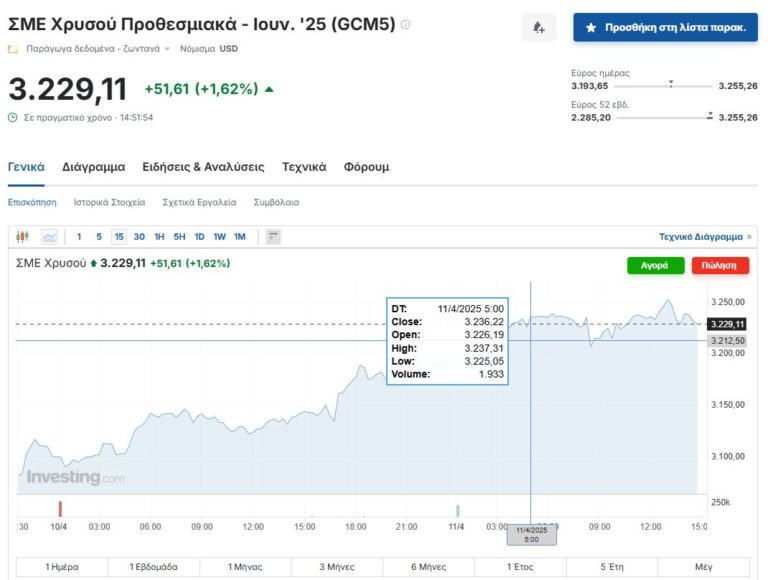This screenshot has height=580, width=768.
Task: Choose the 1 Μήνας time range
Action: click(x=245, y=567)
